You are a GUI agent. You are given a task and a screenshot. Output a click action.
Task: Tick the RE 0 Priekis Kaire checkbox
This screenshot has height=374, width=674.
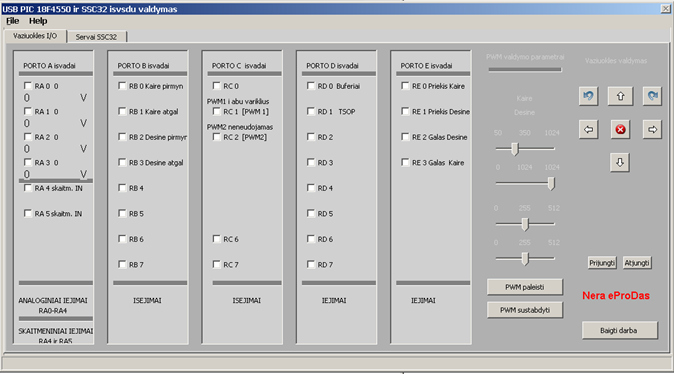[x=405, y=86]
